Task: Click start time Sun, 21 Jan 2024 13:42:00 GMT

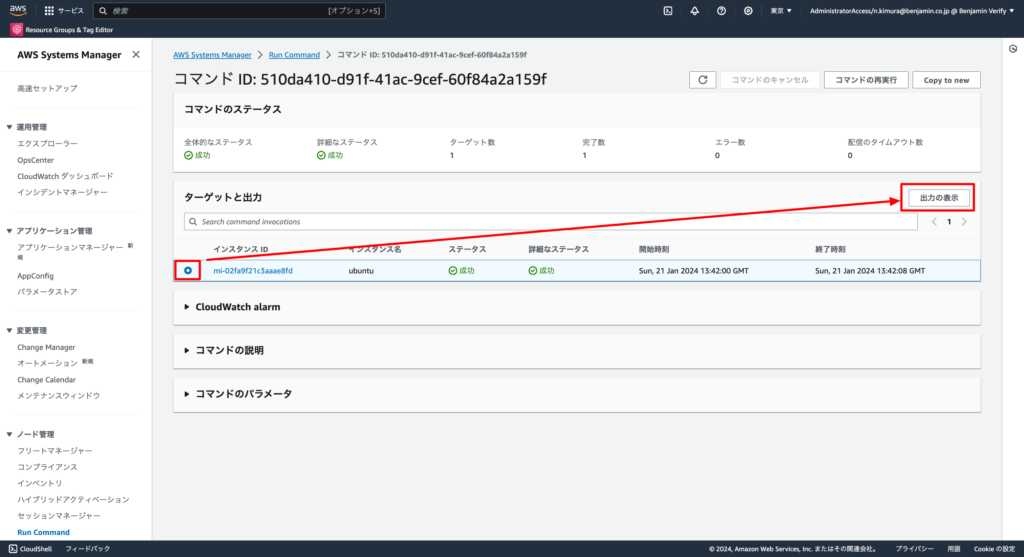Action: click(x=694, y=271)
